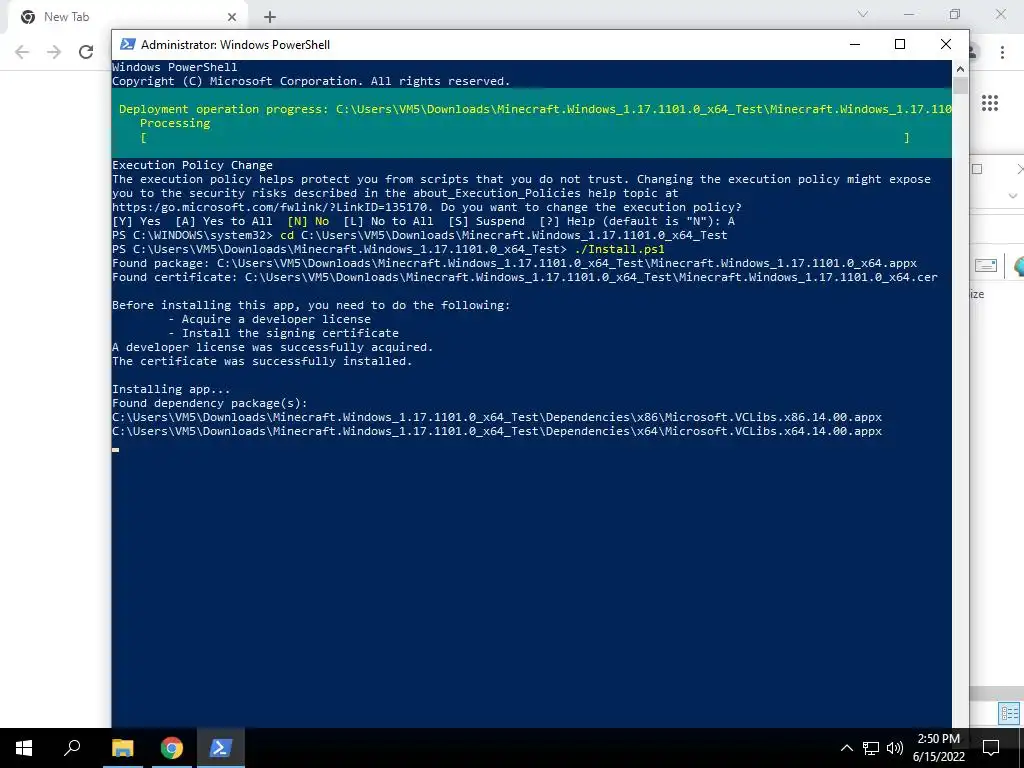Screen dimensions: 1024x768
Task: Click the ./Install.ps1 command text
Action: (x=620, y=249)
